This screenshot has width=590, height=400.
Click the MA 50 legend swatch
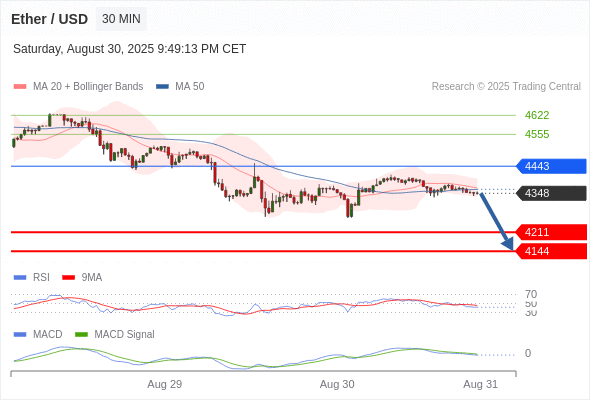(x=162, y=87)
